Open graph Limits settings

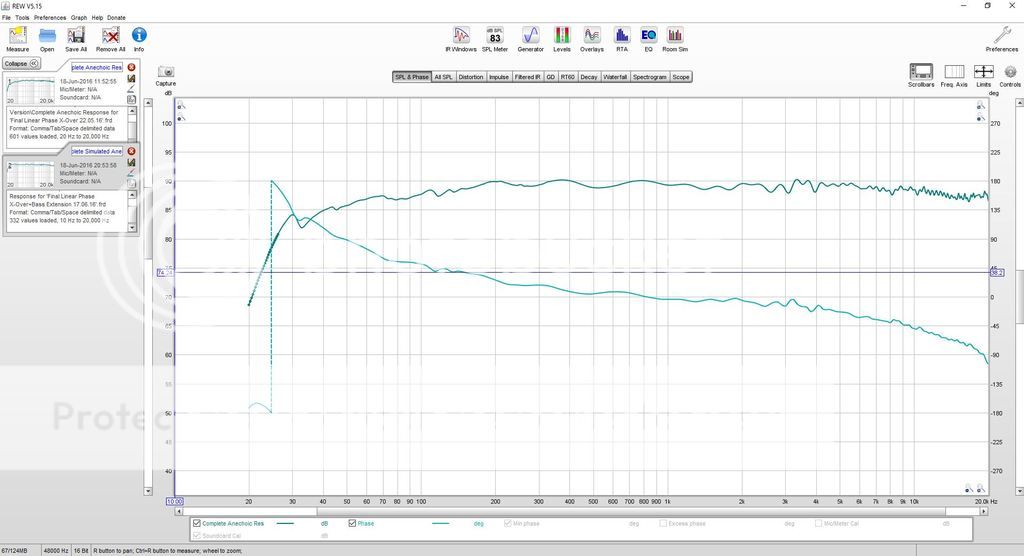tap(984, 74)
